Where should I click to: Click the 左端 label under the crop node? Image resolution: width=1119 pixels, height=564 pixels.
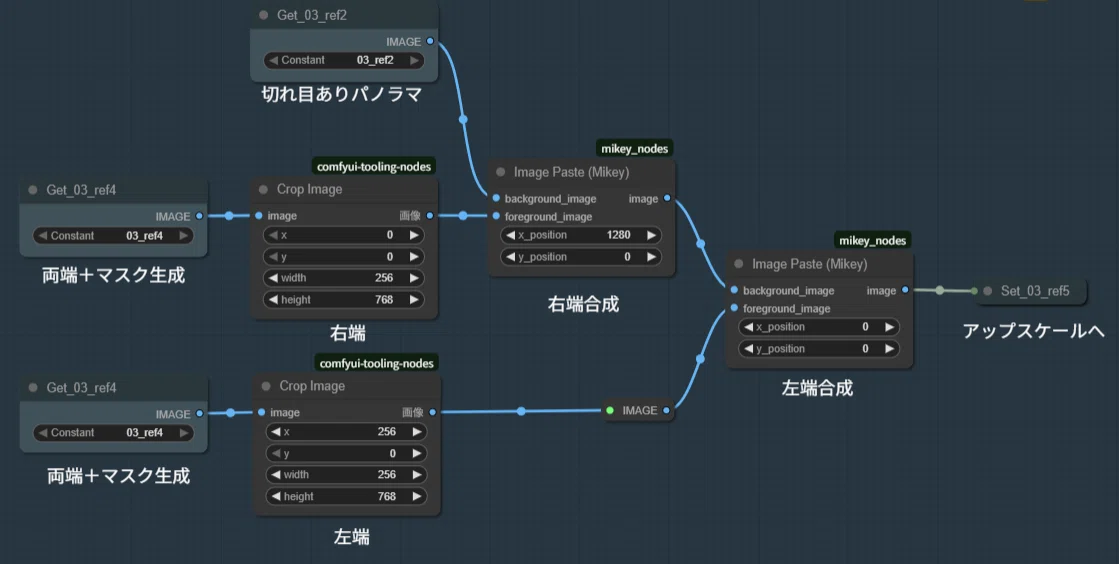351,537
